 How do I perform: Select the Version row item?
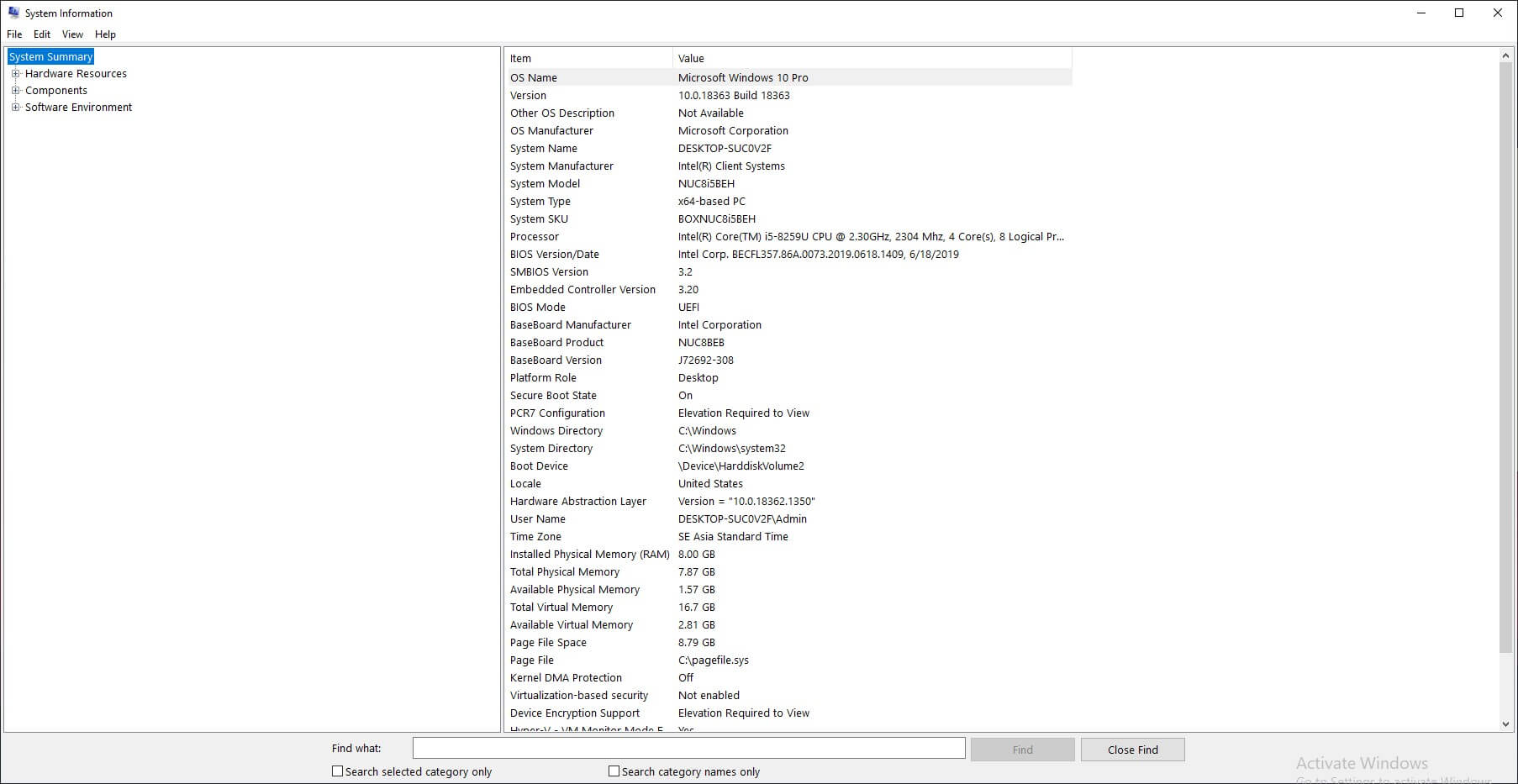pos(788,95)
